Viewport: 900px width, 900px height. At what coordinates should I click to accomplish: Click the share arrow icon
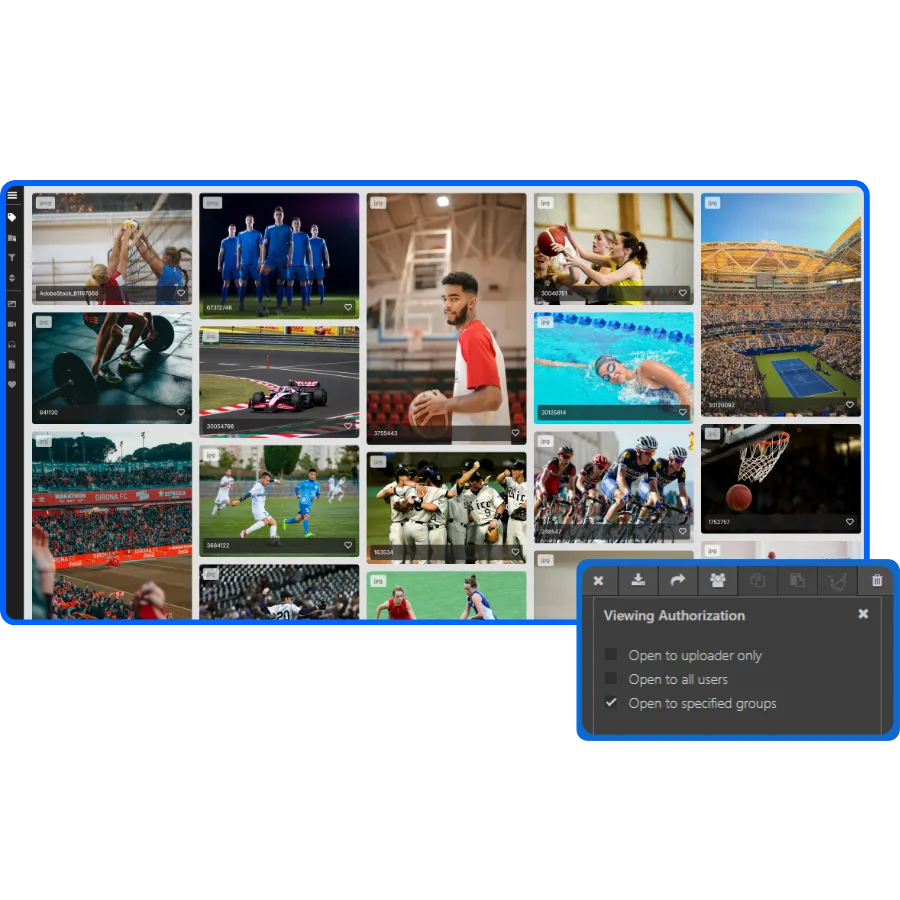tap(677, 581)
